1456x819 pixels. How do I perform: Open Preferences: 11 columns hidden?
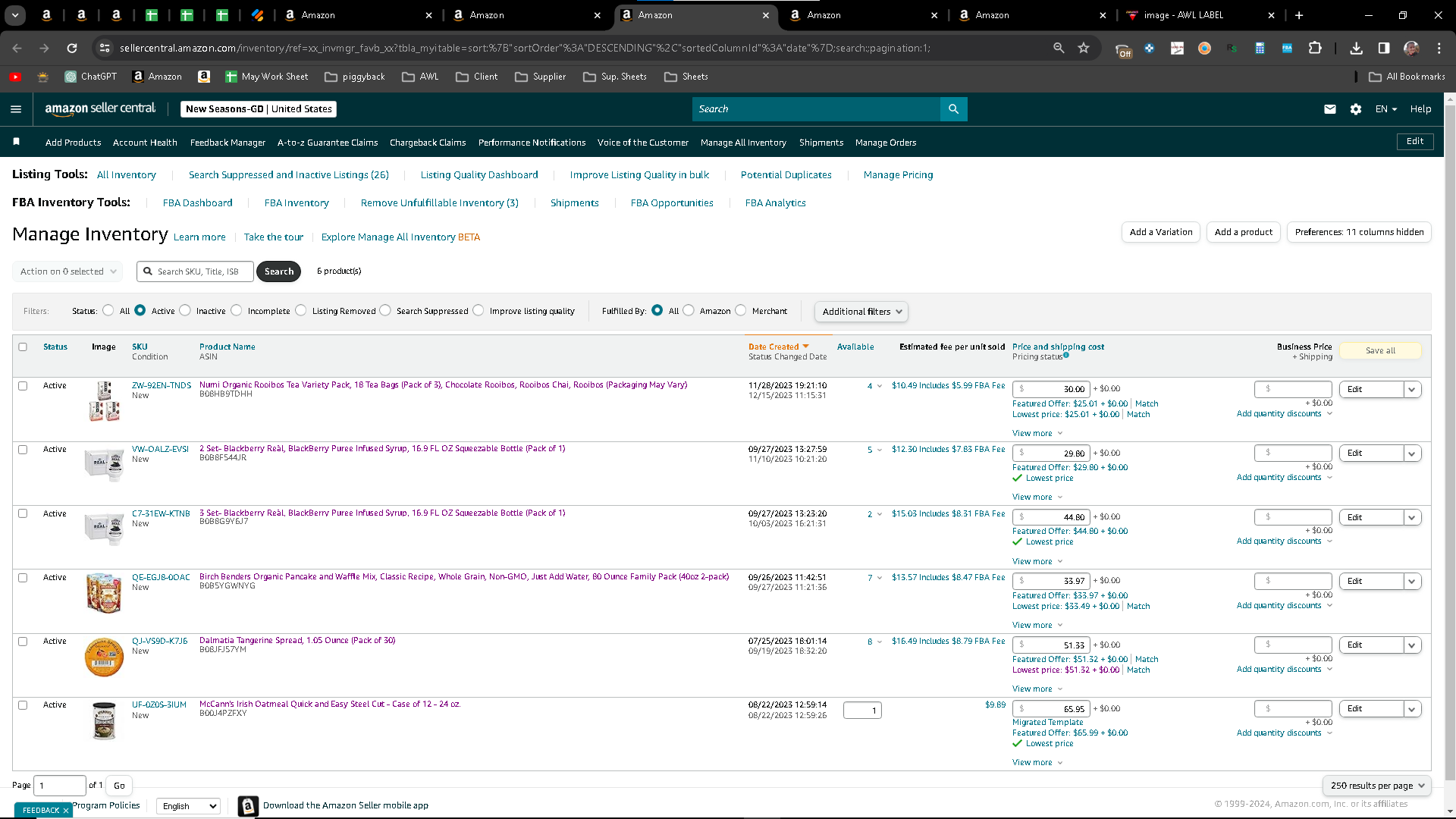pos(1359,232)
